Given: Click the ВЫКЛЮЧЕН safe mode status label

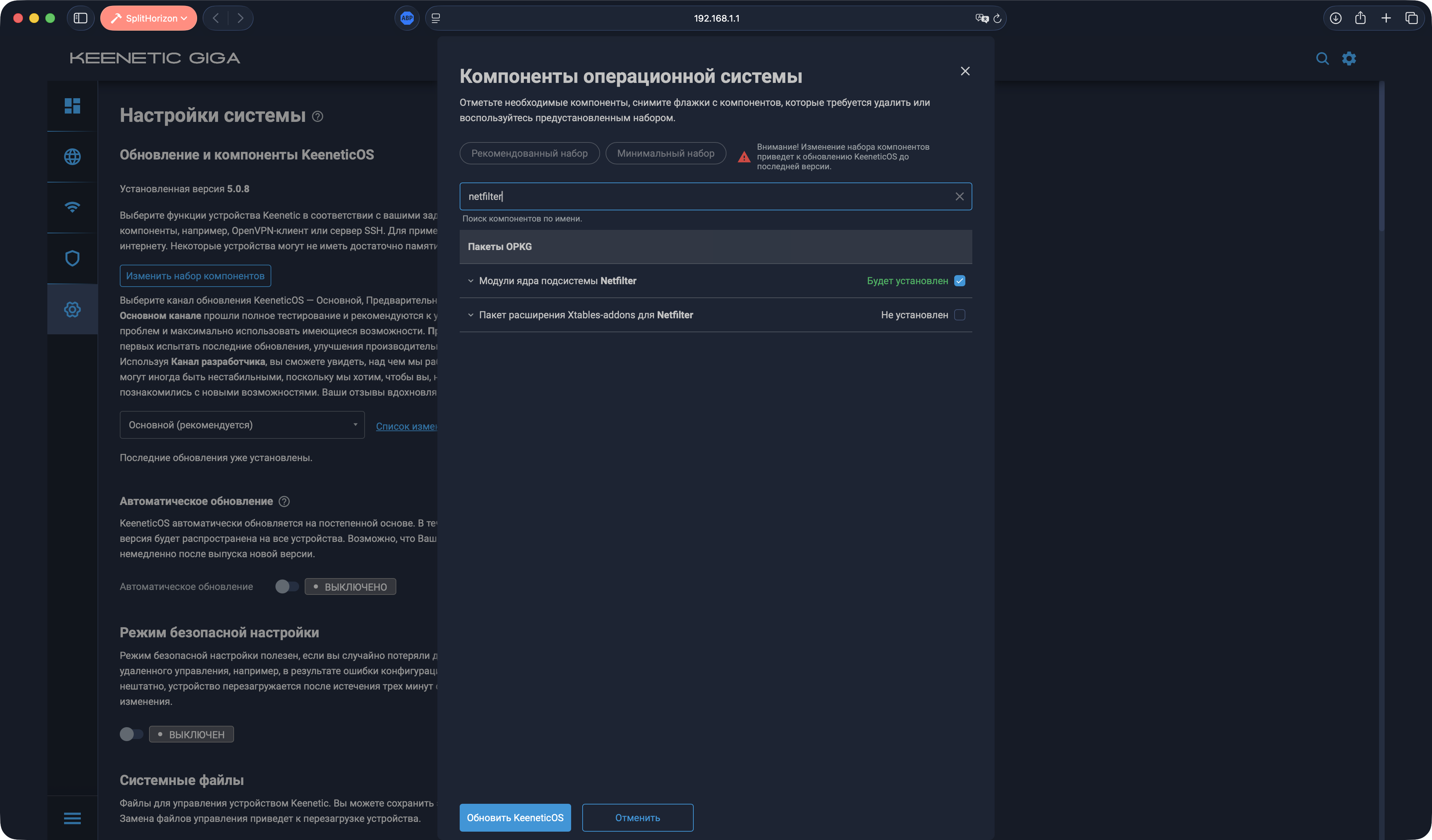Looking at the screenshot, I should [x=192, y=734].
